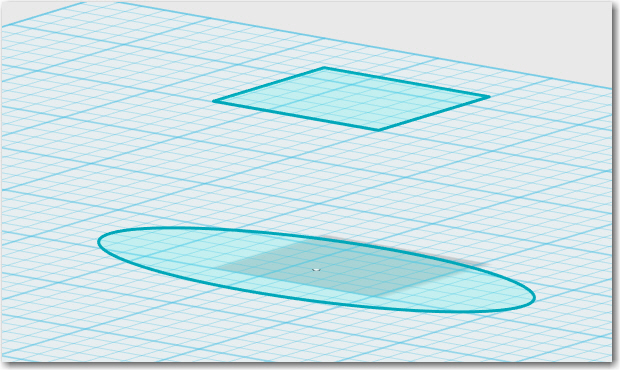
Task: Click the rectangle's leftmost corner vertex
Action: pos(214,101)
